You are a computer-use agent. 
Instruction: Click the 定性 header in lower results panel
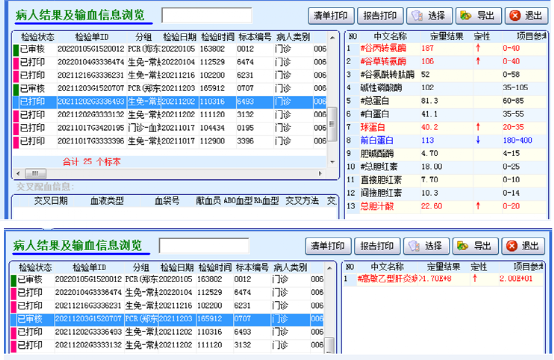pyautogui.click(x=479, y=267)
